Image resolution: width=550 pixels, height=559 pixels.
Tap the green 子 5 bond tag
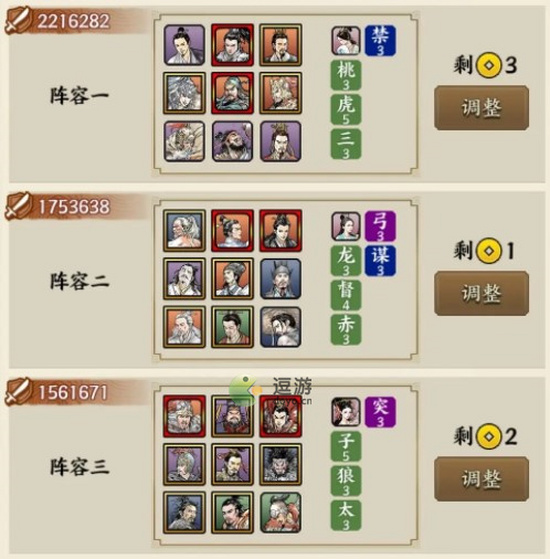click(x=346, y=446)
